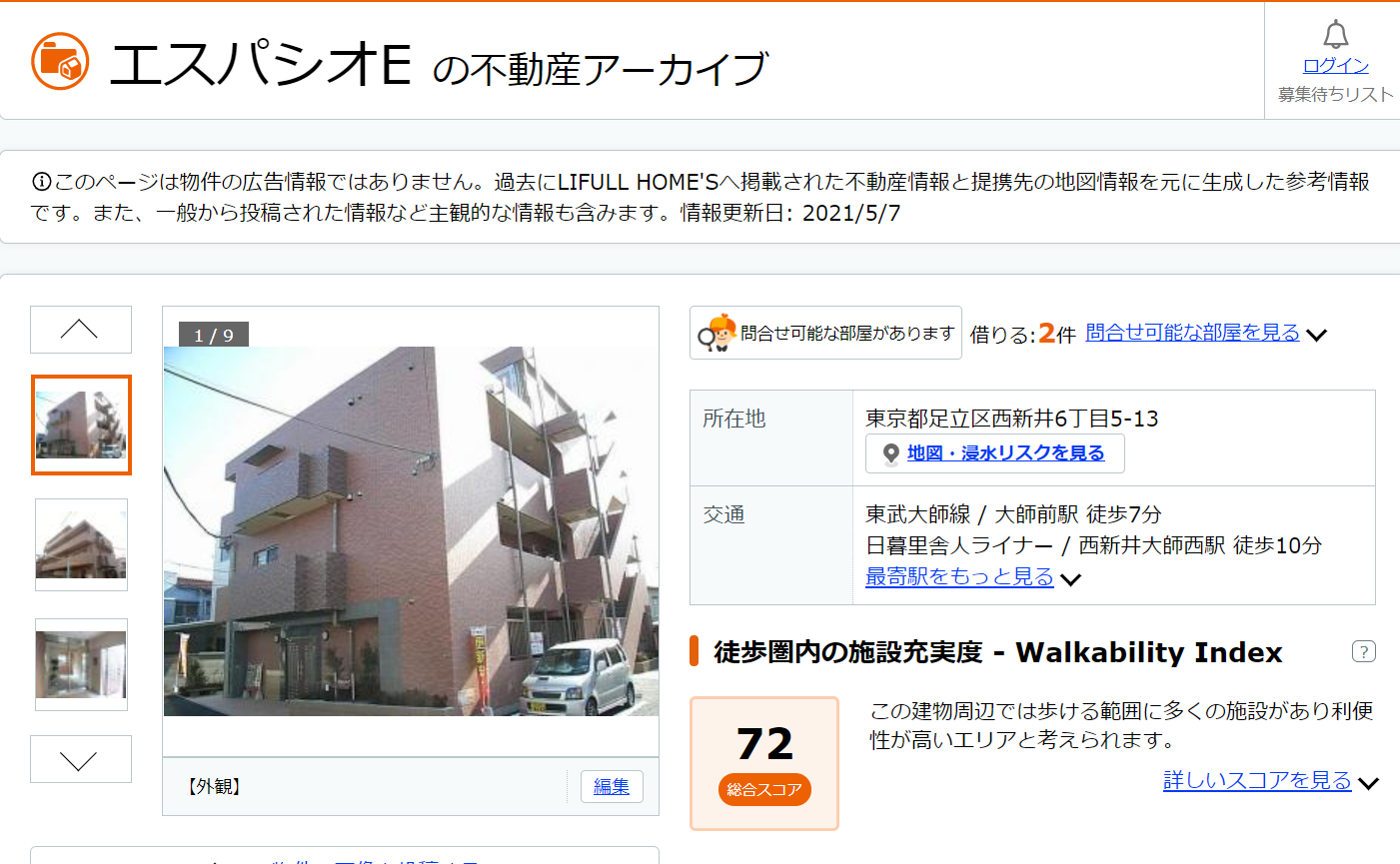Click the 72 総合スコア score box

764,763
